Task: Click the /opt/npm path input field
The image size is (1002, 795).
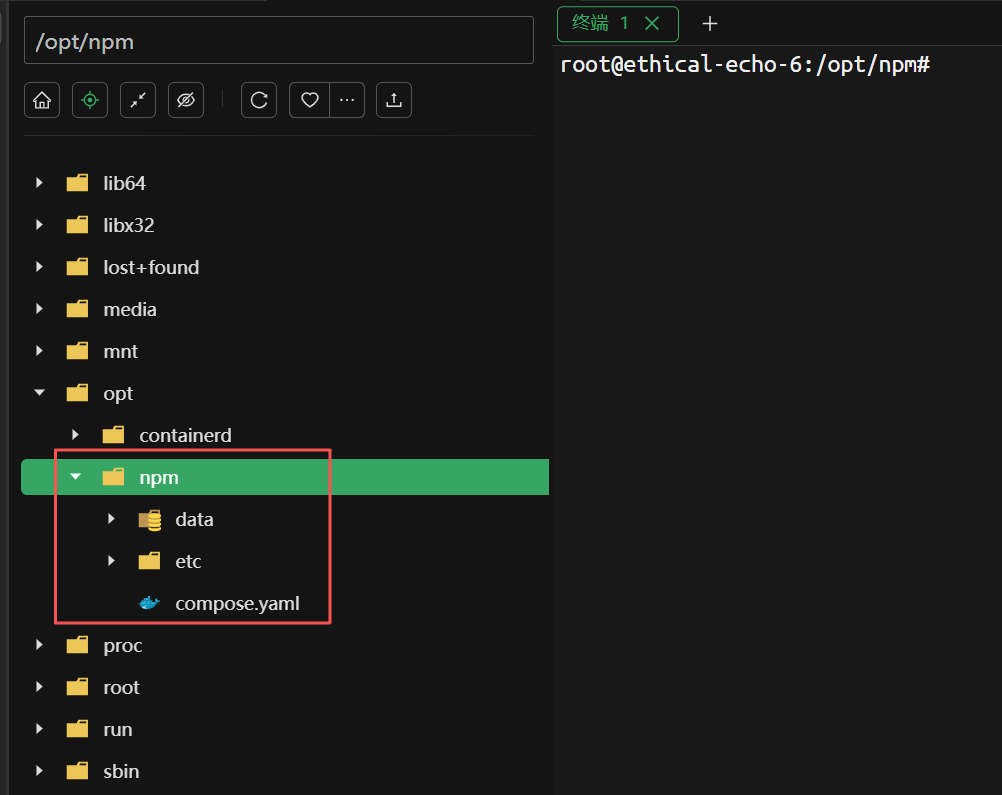Action: [278, 42]
